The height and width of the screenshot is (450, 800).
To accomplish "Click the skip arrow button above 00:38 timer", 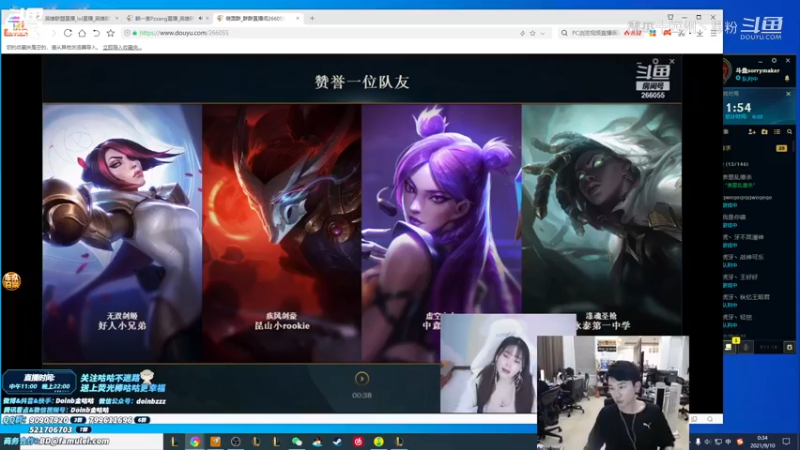I will pyautogui.click(x=362, y=379).
